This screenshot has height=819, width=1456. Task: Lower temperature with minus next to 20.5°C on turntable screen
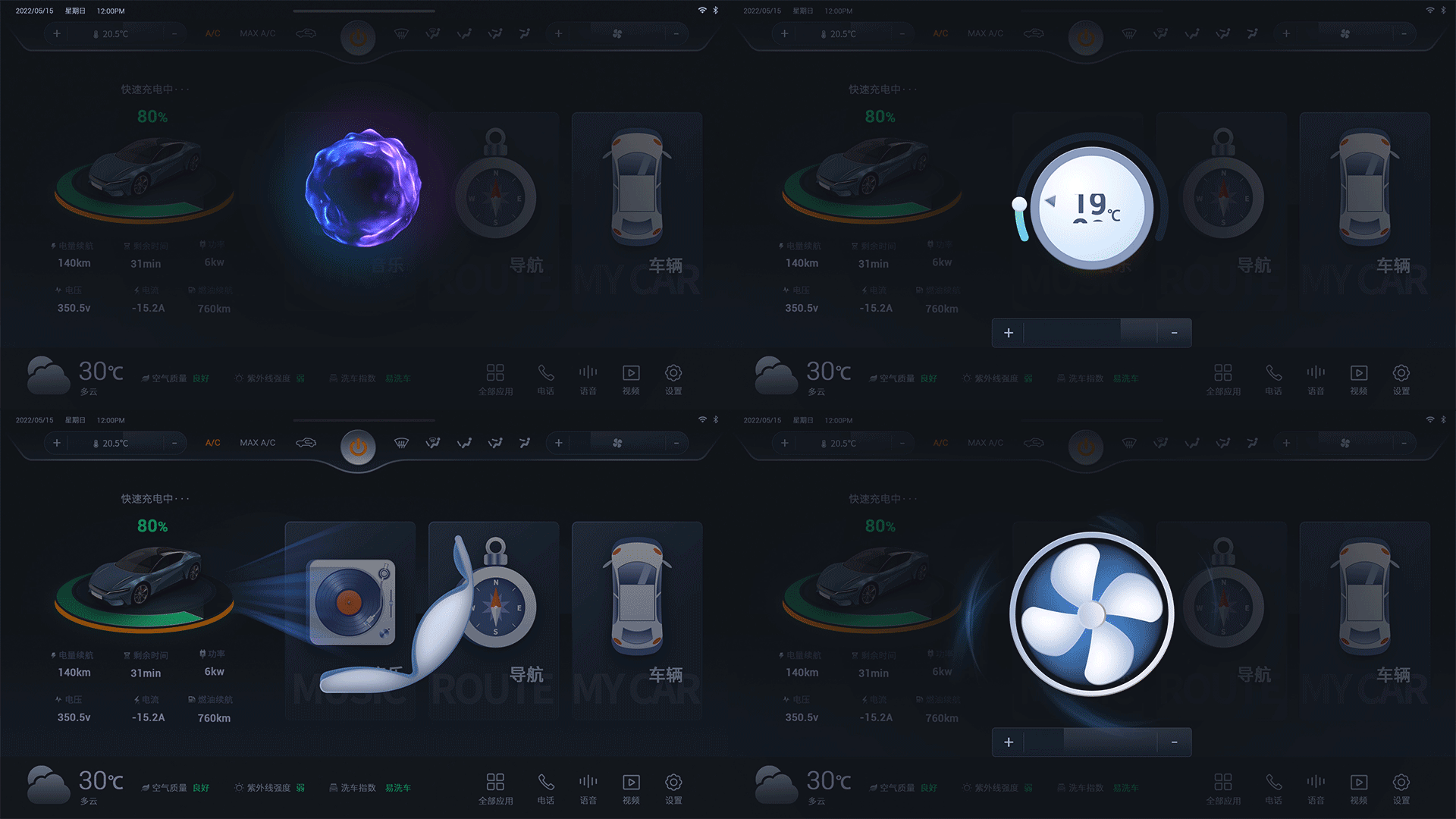tap(174, 443)
